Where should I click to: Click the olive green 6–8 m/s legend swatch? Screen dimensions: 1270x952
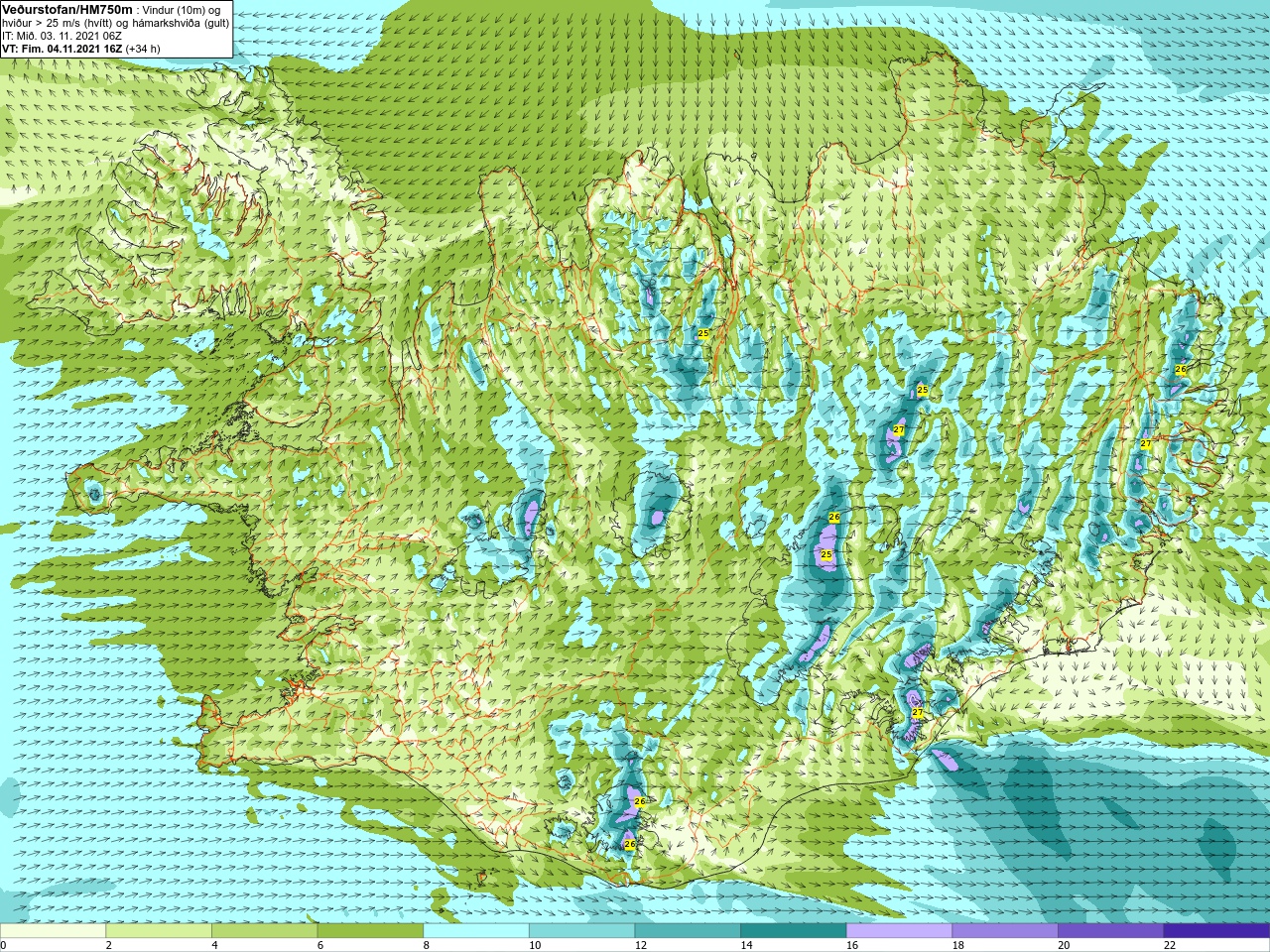click(370, 931)
